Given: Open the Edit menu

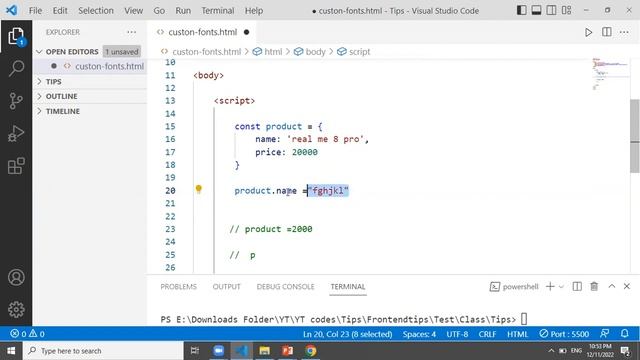Looking at the screenshot, I should pos(60,11).
